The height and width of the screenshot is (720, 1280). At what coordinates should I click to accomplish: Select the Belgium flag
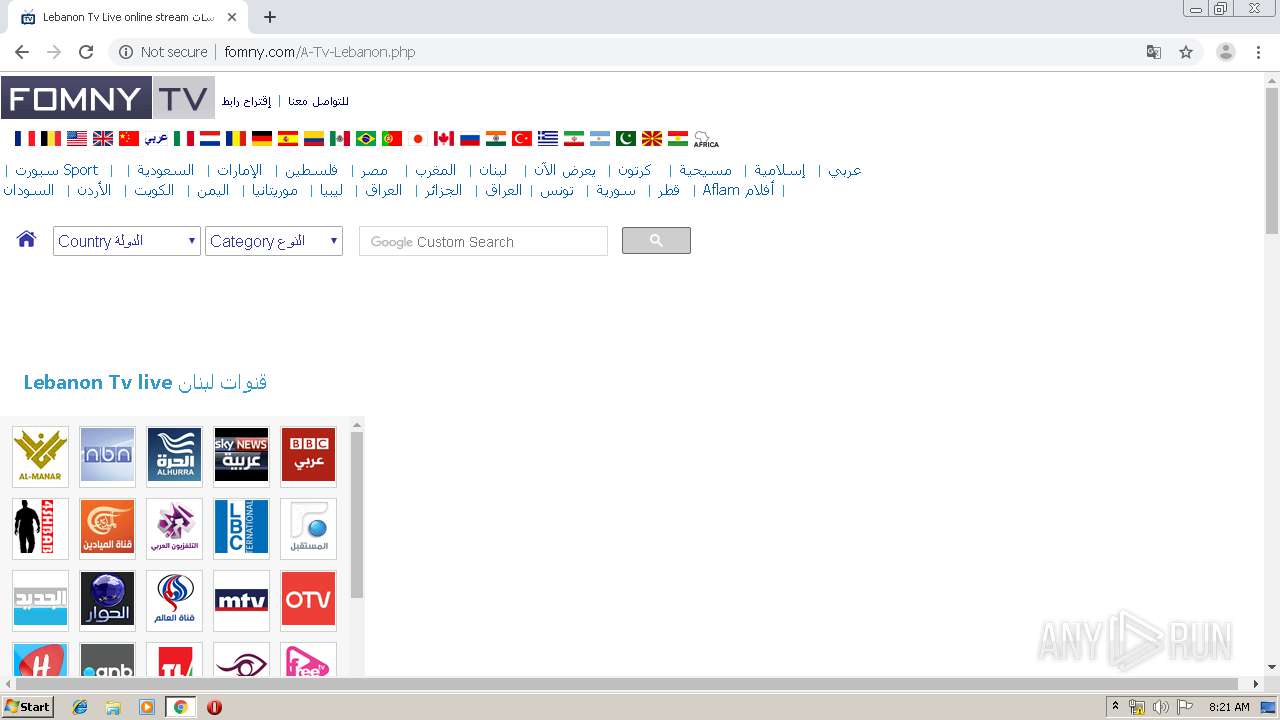click(x=51, y=139)
